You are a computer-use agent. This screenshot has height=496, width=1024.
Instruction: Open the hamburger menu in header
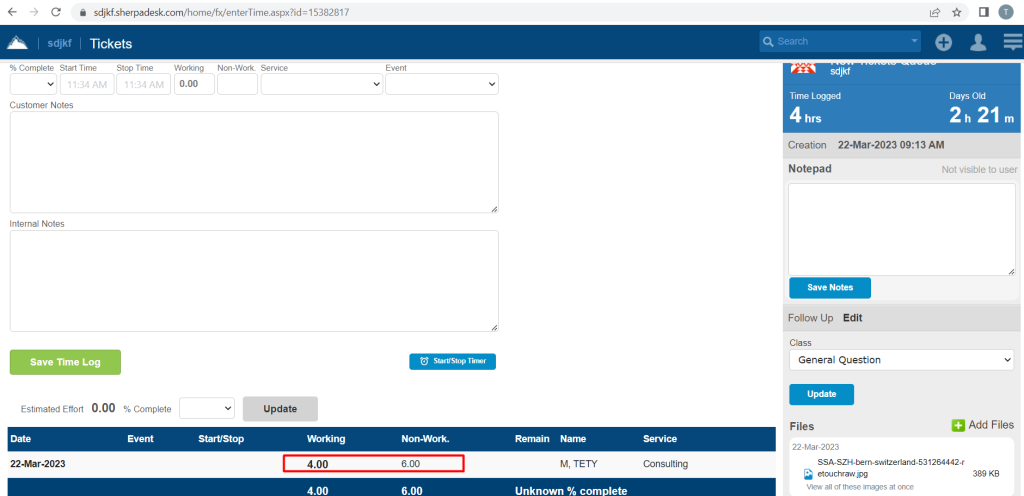click(1012, 42)
